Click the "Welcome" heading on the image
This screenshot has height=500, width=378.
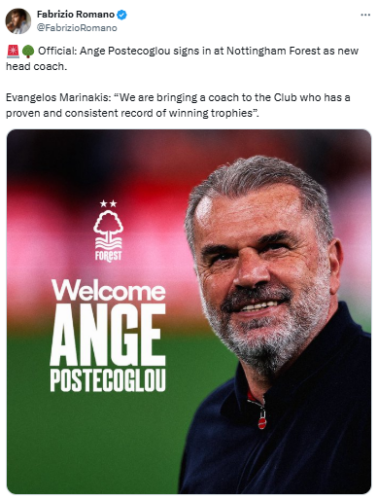pyautogui.click(x=108, y=290)
